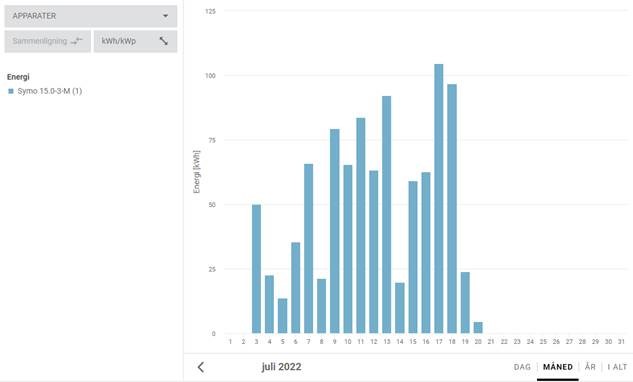Click the bar for day 11
This screenshot has height=382, width=633.
point(361,225)
